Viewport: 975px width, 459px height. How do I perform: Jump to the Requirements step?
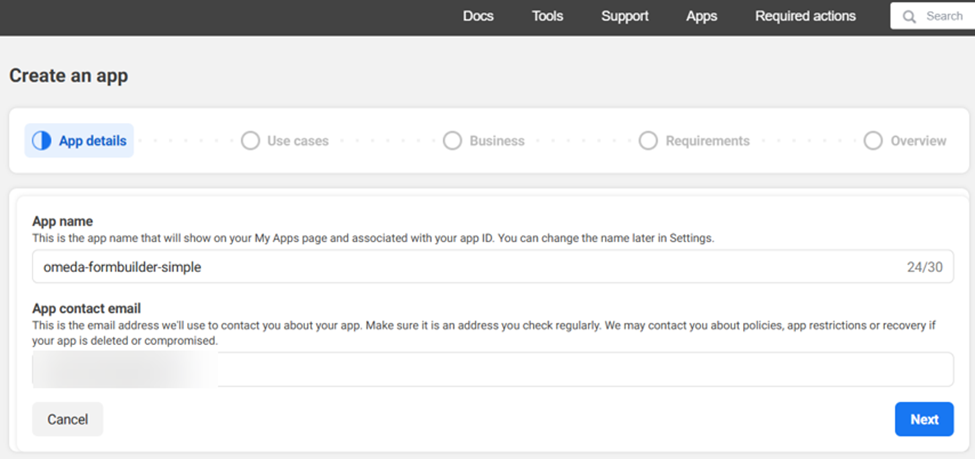click(707, 141)
